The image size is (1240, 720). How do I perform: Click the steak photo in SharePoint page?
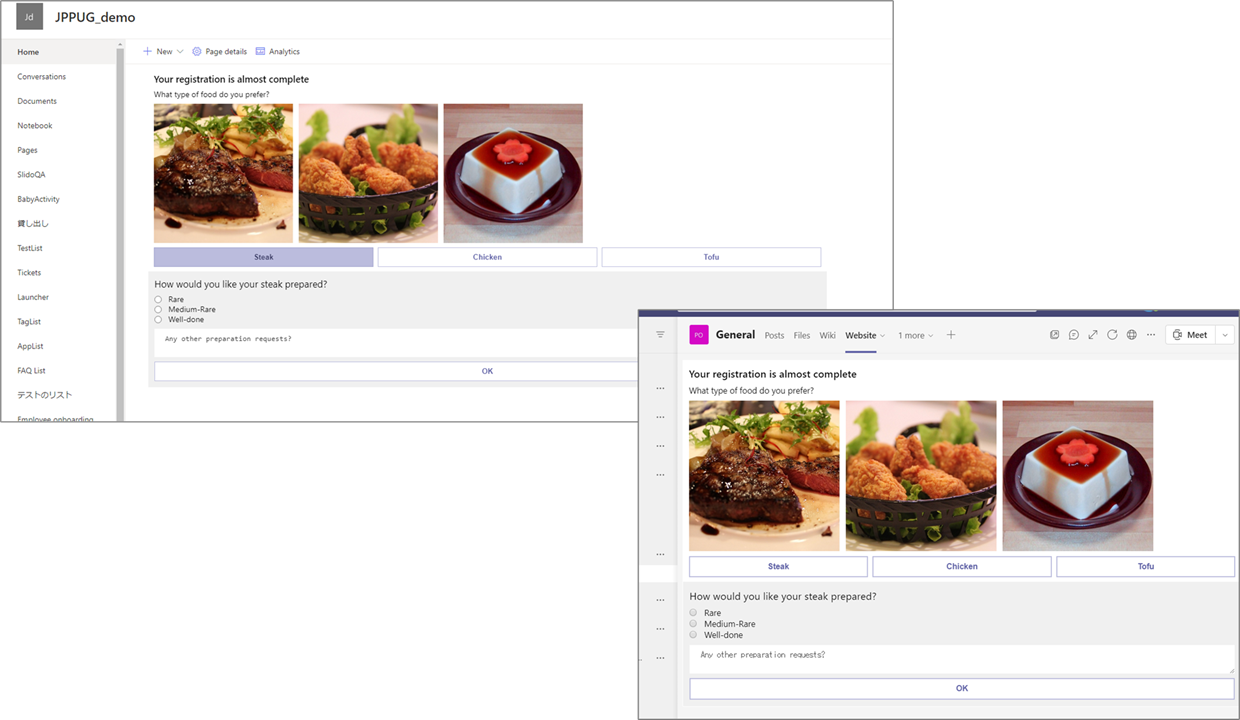223,173
